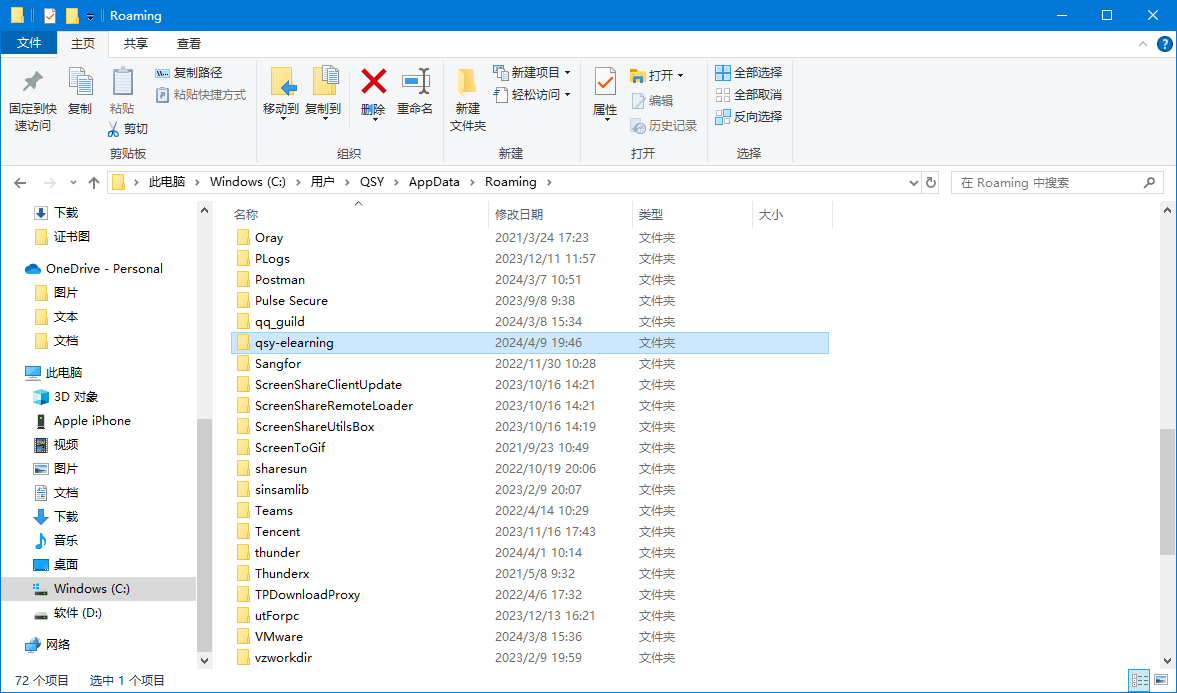The image size is (1177, 693).
Task: Select the qq_guild folder
Action: coord(530,321)
